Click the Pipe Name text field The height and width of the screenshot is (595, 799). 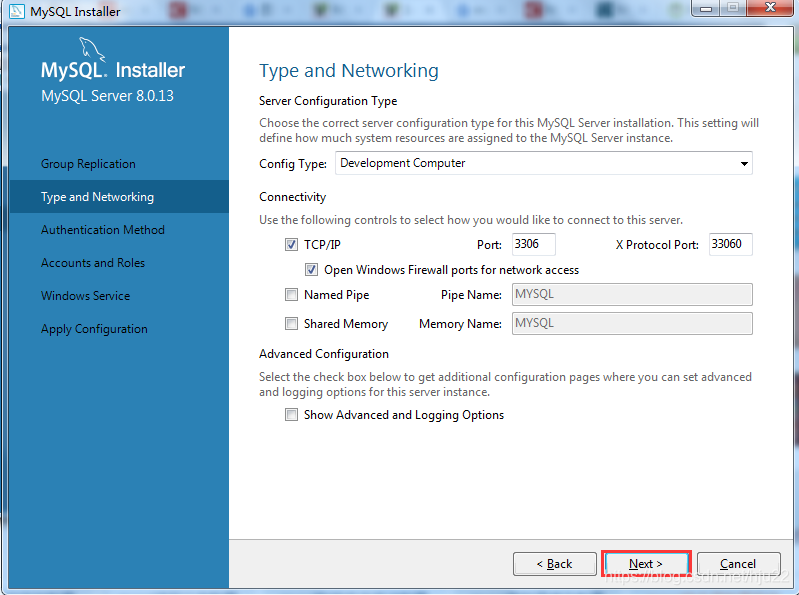(x=632, y=294)
